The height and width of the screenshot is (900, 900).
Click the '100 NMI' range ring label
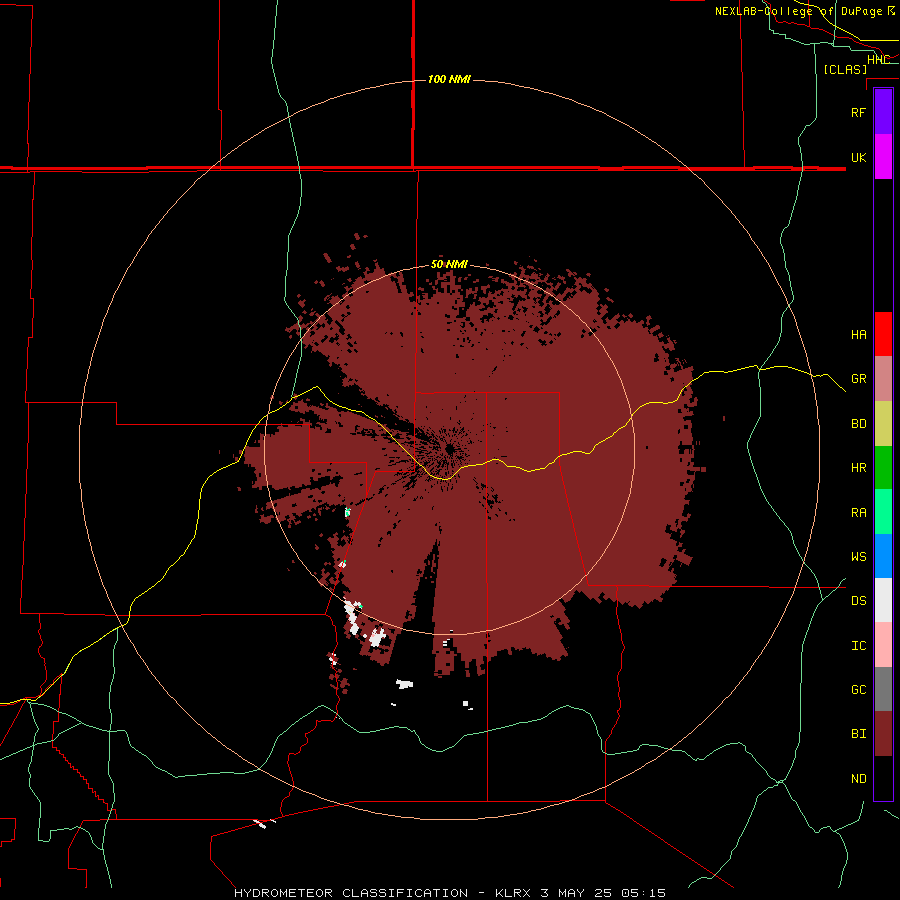tap(449, 79)
